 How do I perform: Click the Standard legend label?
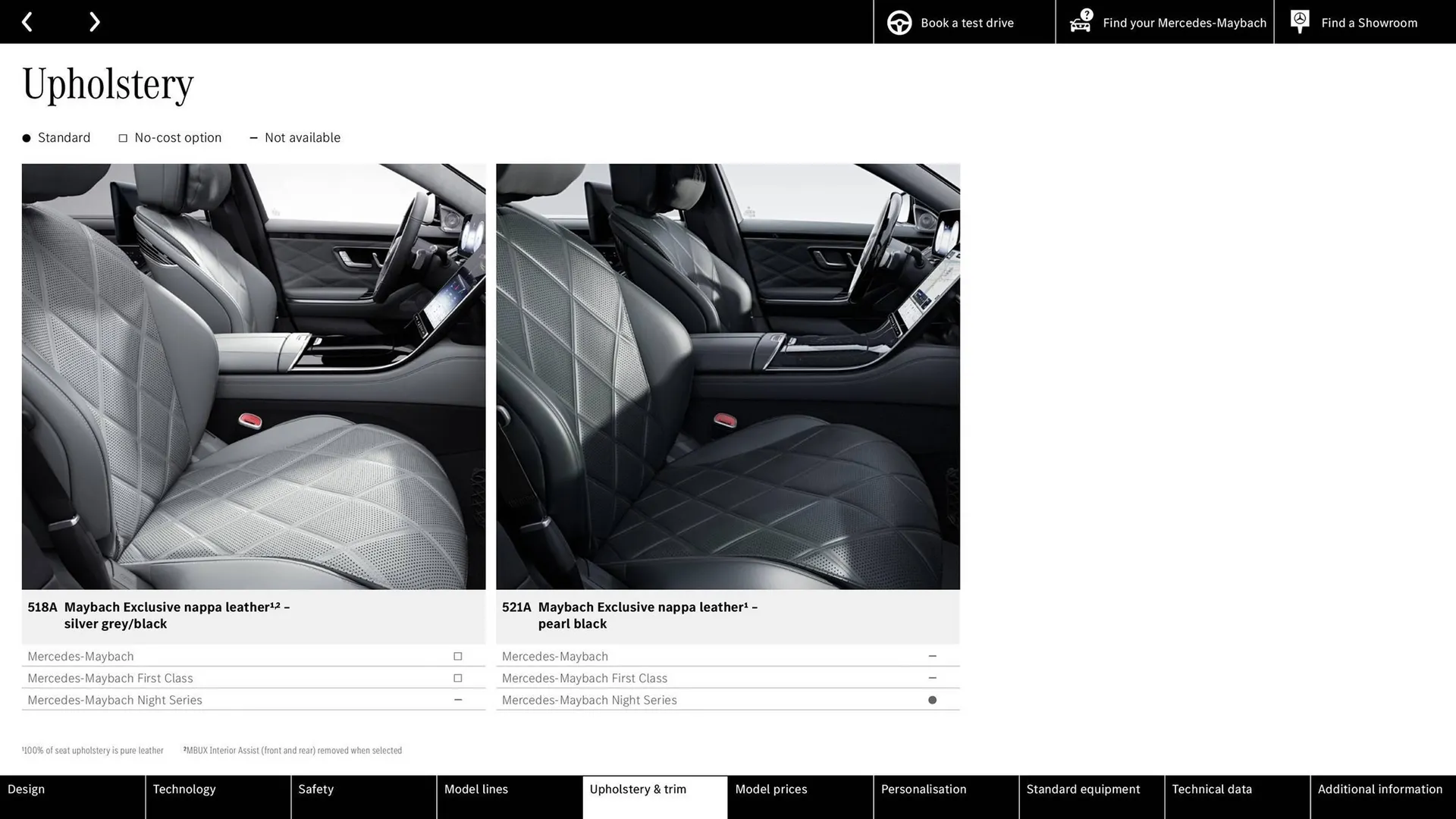64,138
